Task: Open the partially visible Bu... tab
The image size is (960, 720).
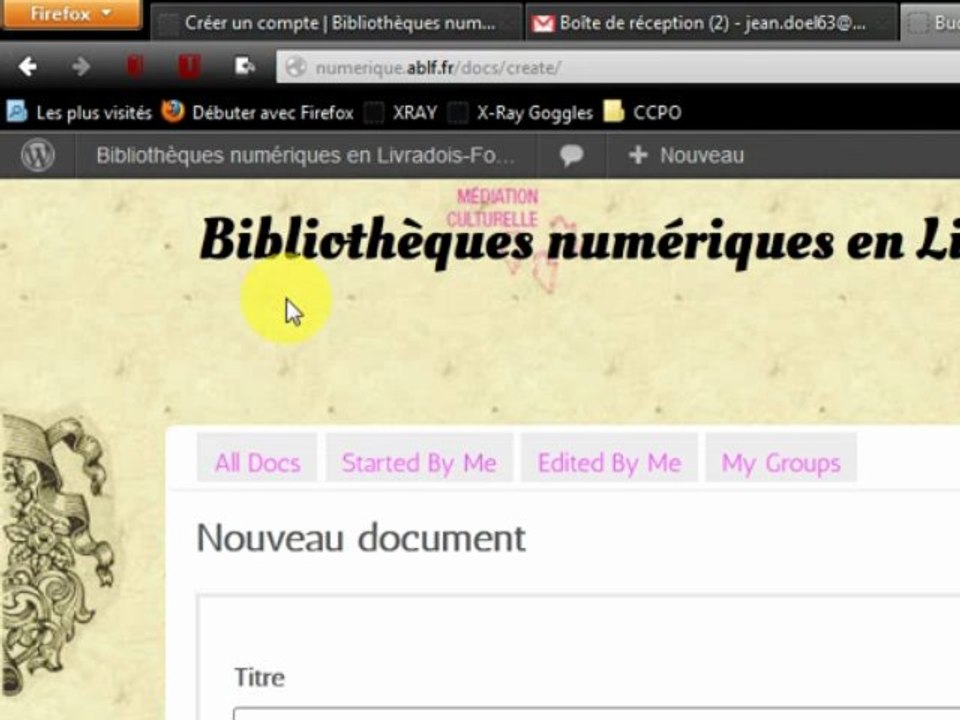Action: coord(931,23)
